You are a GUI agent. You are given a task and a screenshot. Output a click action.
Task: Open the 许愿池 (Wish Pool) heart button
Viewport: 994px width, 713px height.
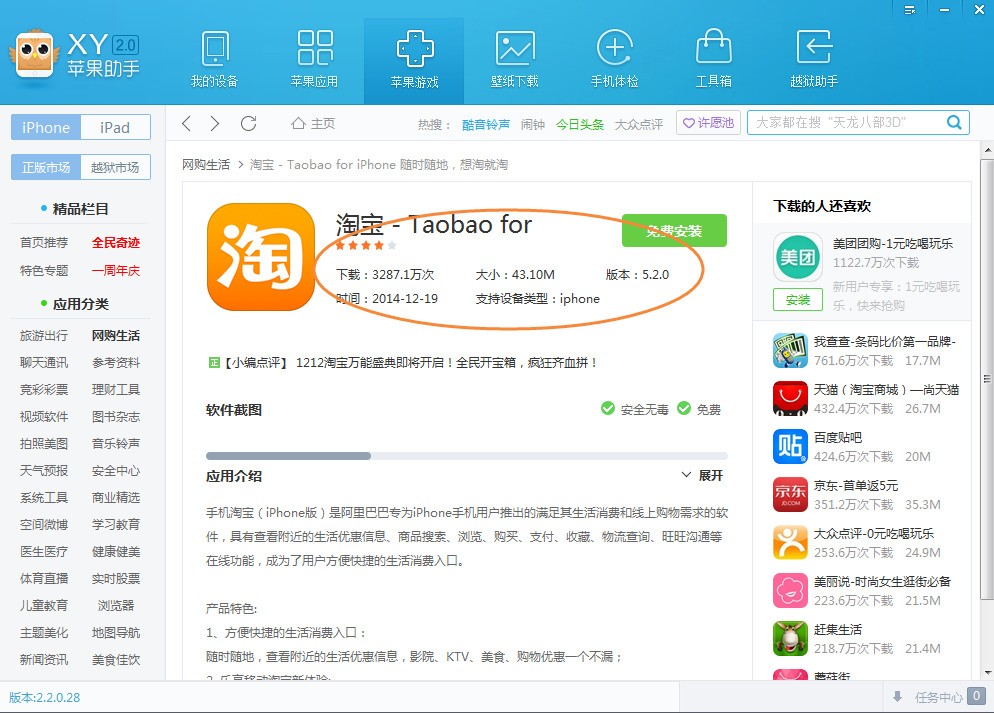point(708,122)
